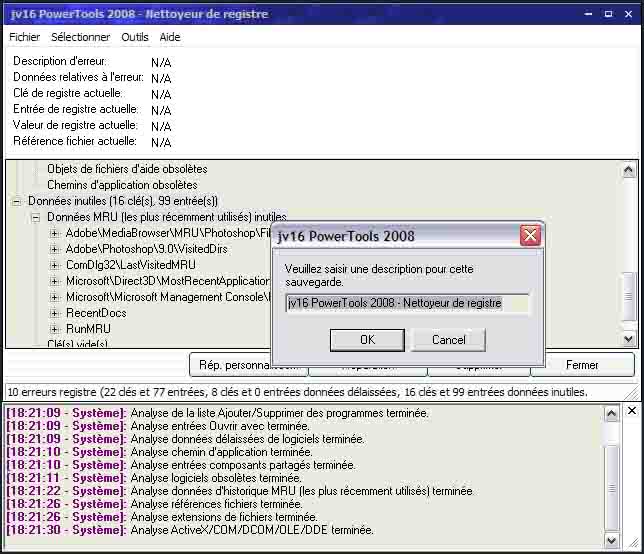Close the jv16 PowerTools 2008 dialog

click(530, 236)
